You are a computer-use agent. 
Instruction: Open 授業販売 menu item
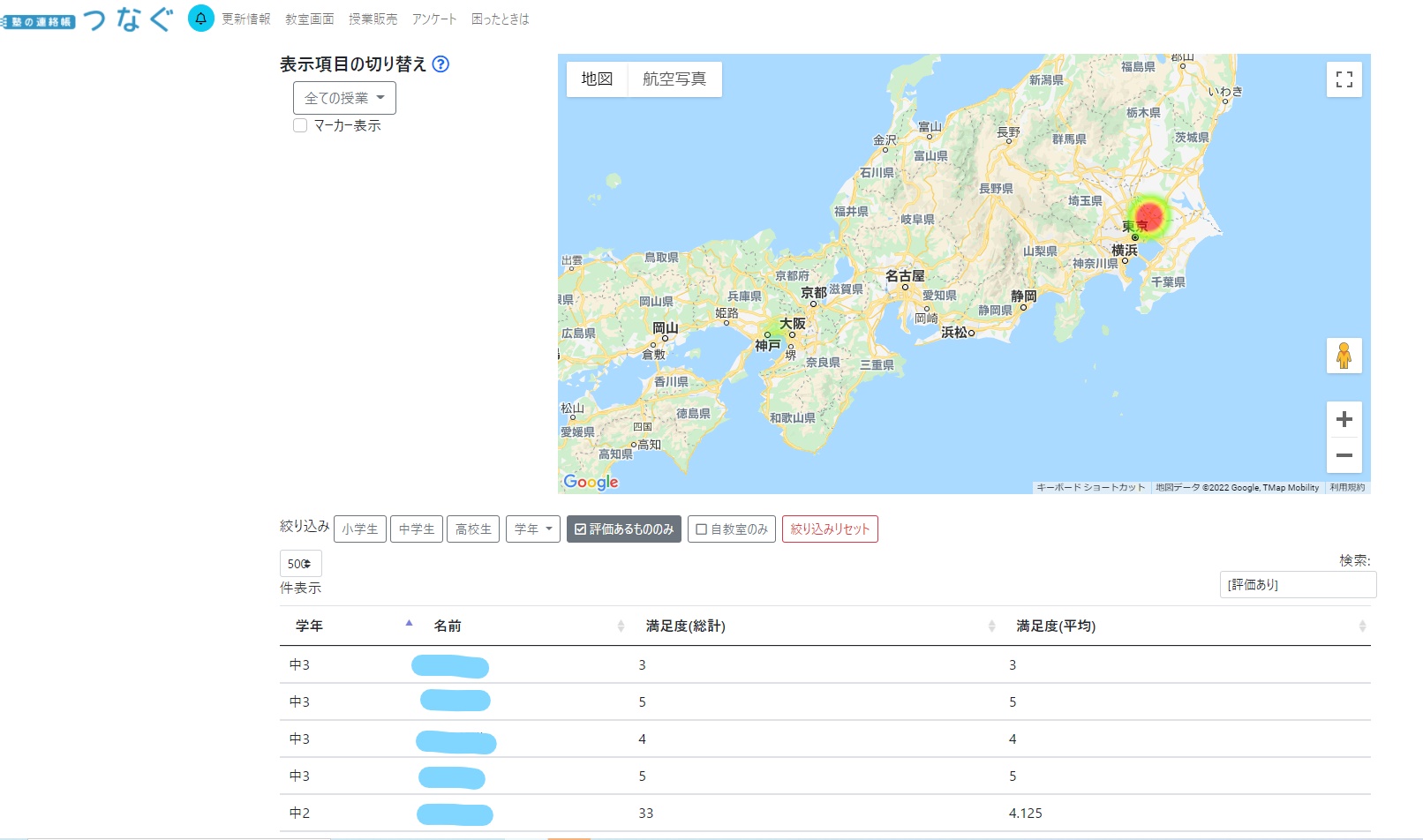pyautogui.click(x=373, y=19)
